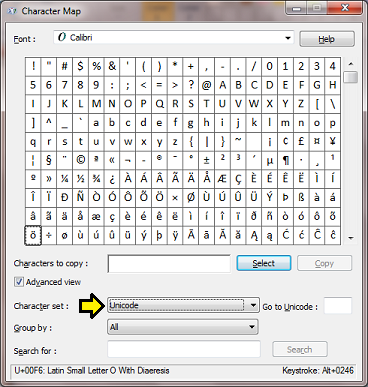Select the lowercase æ character
Viewport: 368px width, 387px height.
(96, 216)
